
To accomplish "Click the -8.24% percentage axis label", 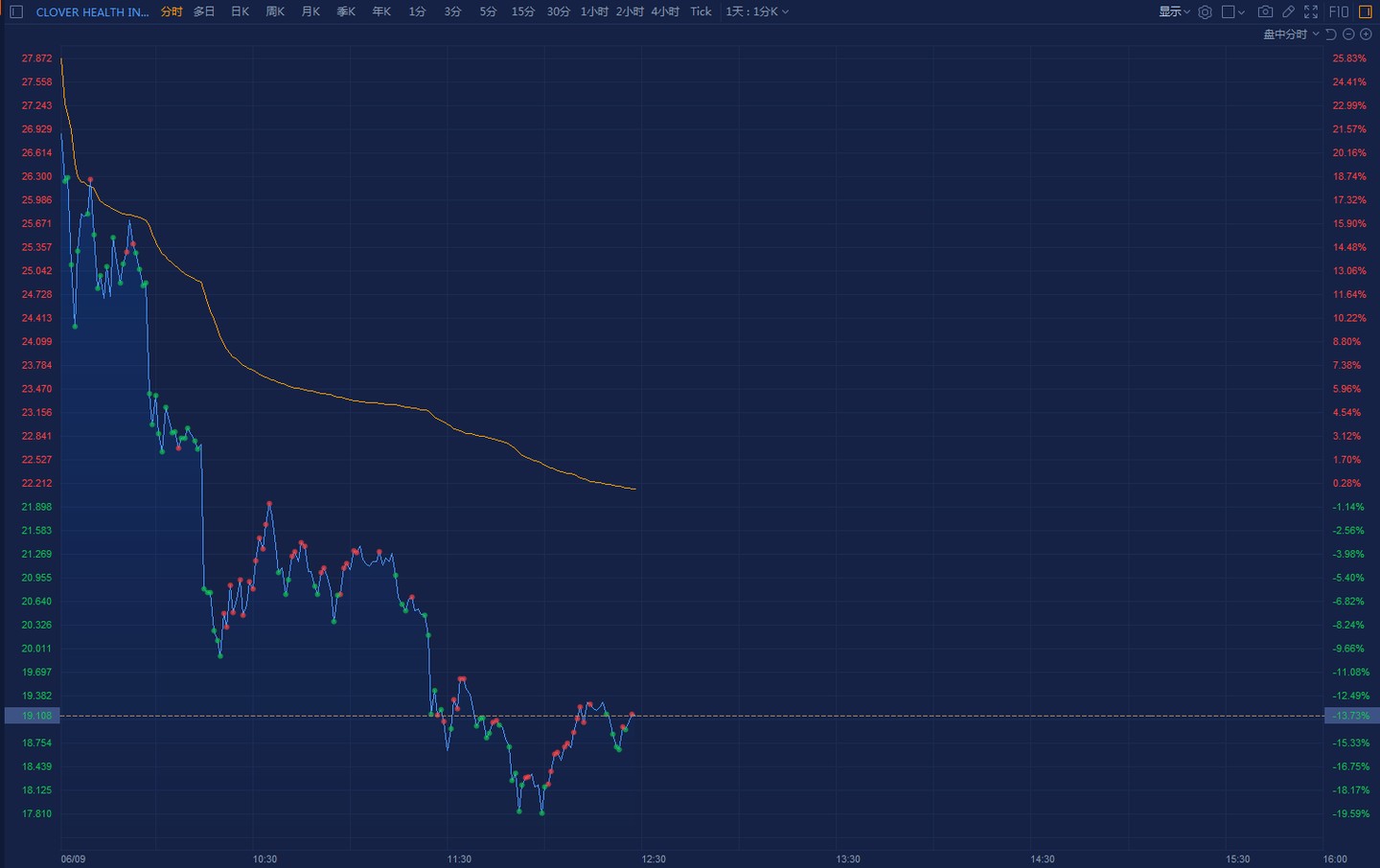I will pos(1348,625).
